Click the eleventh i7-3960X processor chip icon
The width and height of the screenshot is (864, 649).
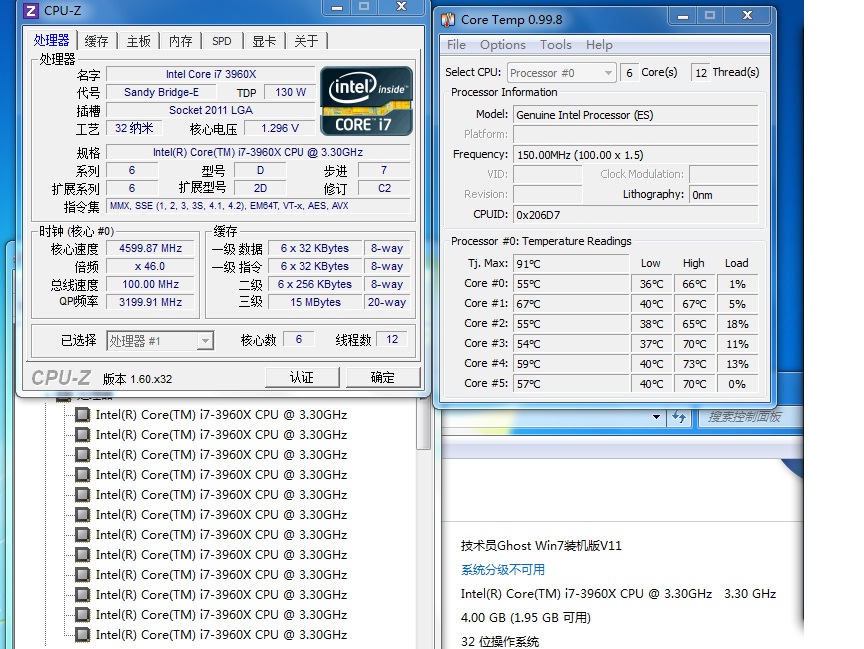(x=83, y=614)
